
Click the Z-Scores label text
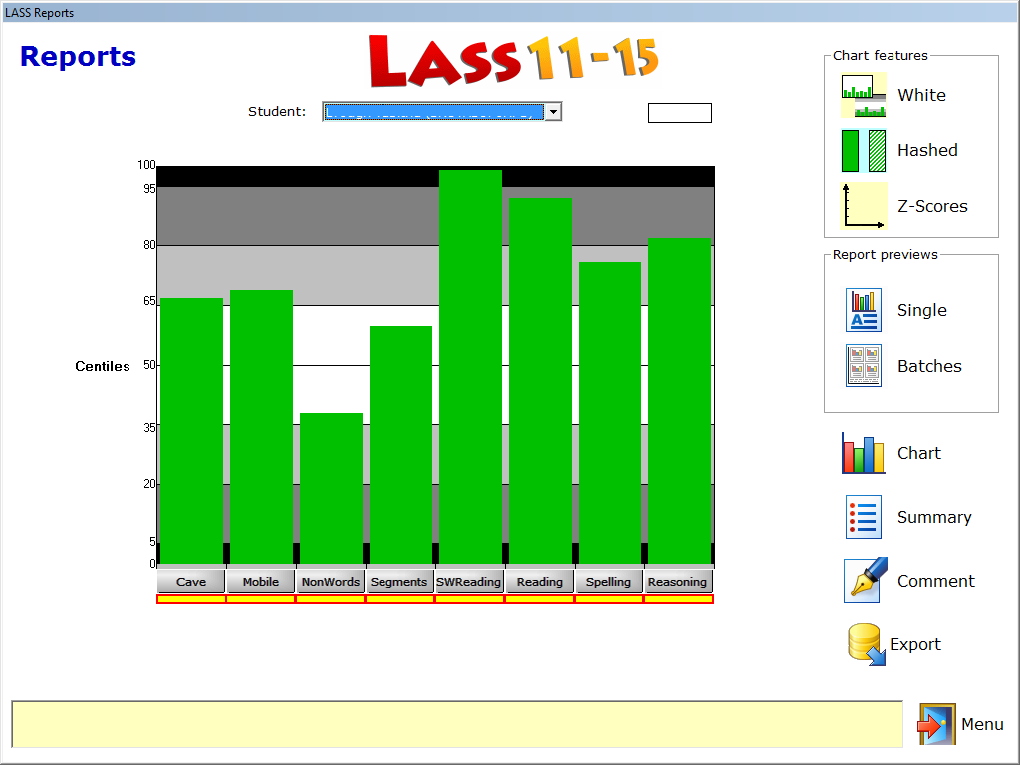coord(932,206)
